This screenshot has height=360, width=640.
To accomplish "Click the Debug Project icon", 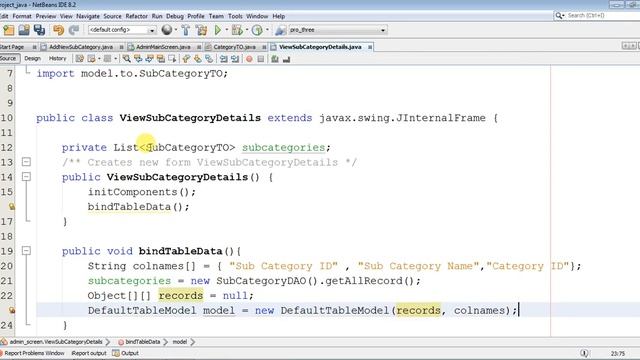I will [x=237, y=30].
